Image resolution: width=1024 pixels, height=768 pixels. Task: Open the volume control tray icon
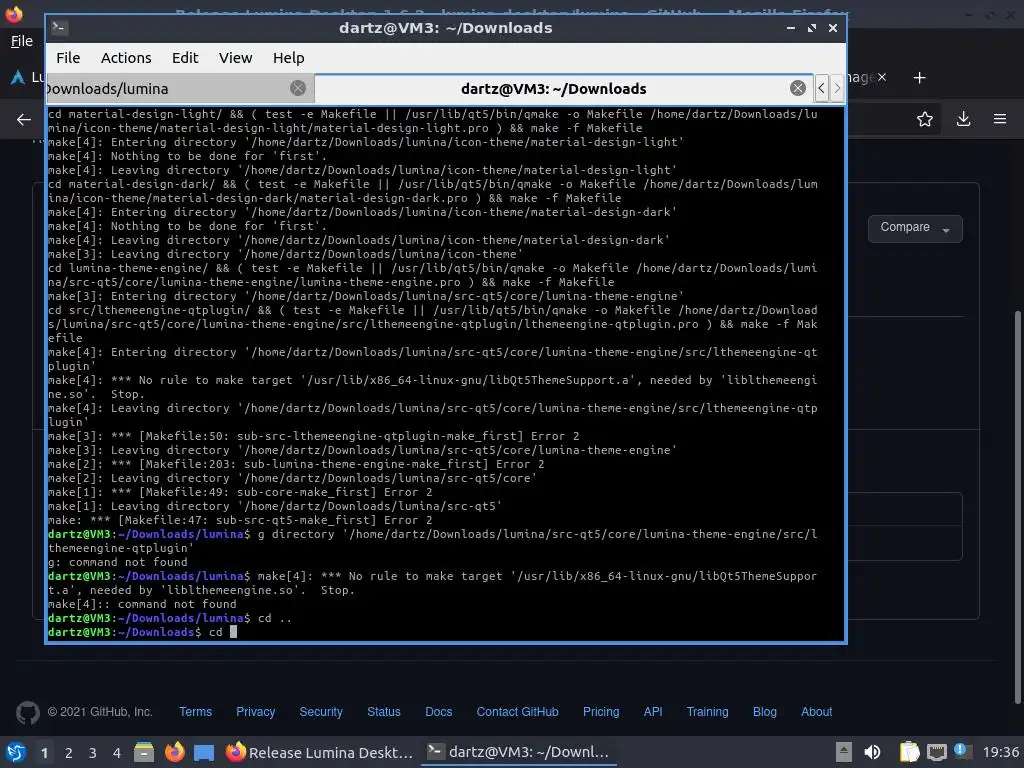(x=872, y=752)
